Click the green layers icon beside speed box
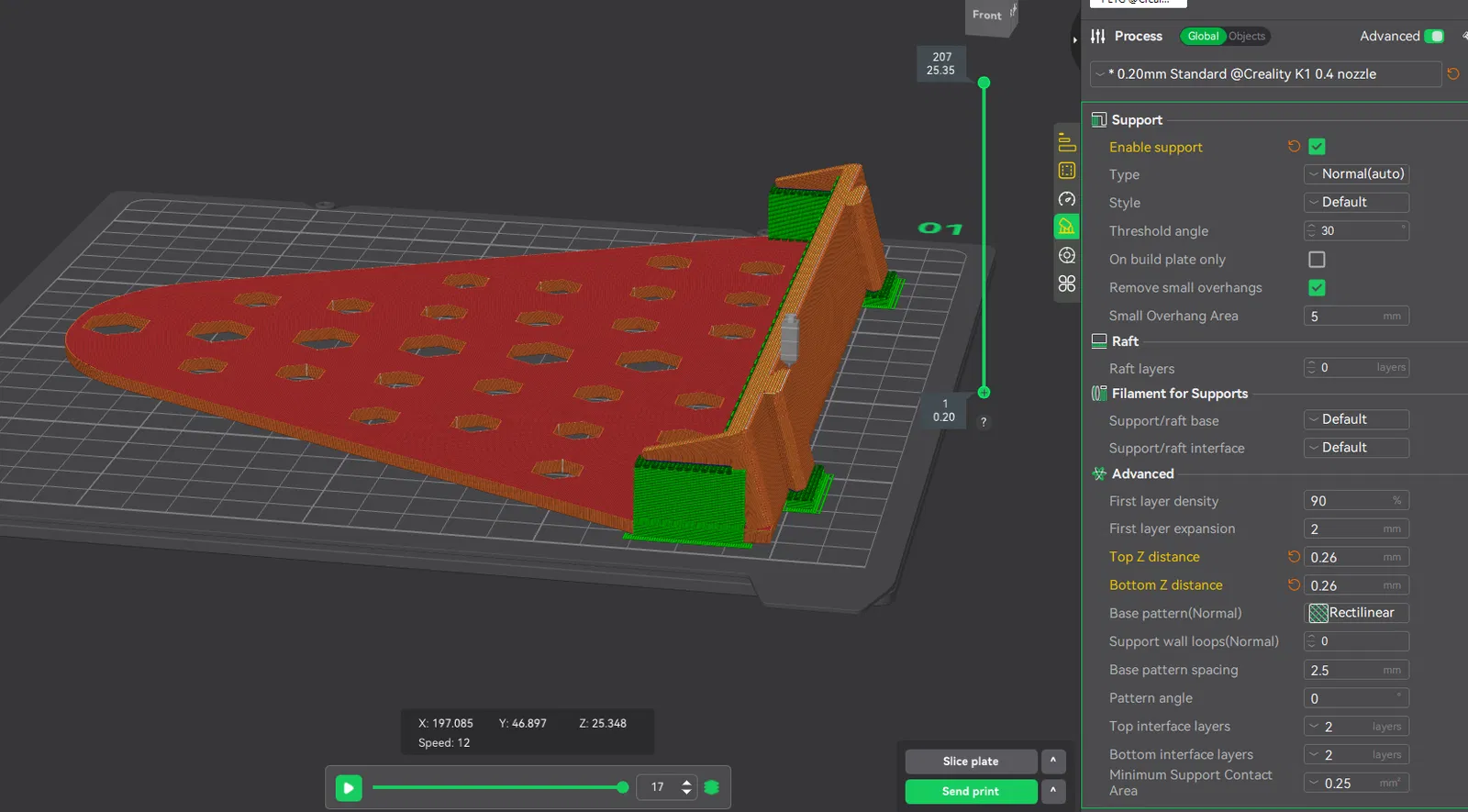The image size is (1468, 812). (711, 787)
